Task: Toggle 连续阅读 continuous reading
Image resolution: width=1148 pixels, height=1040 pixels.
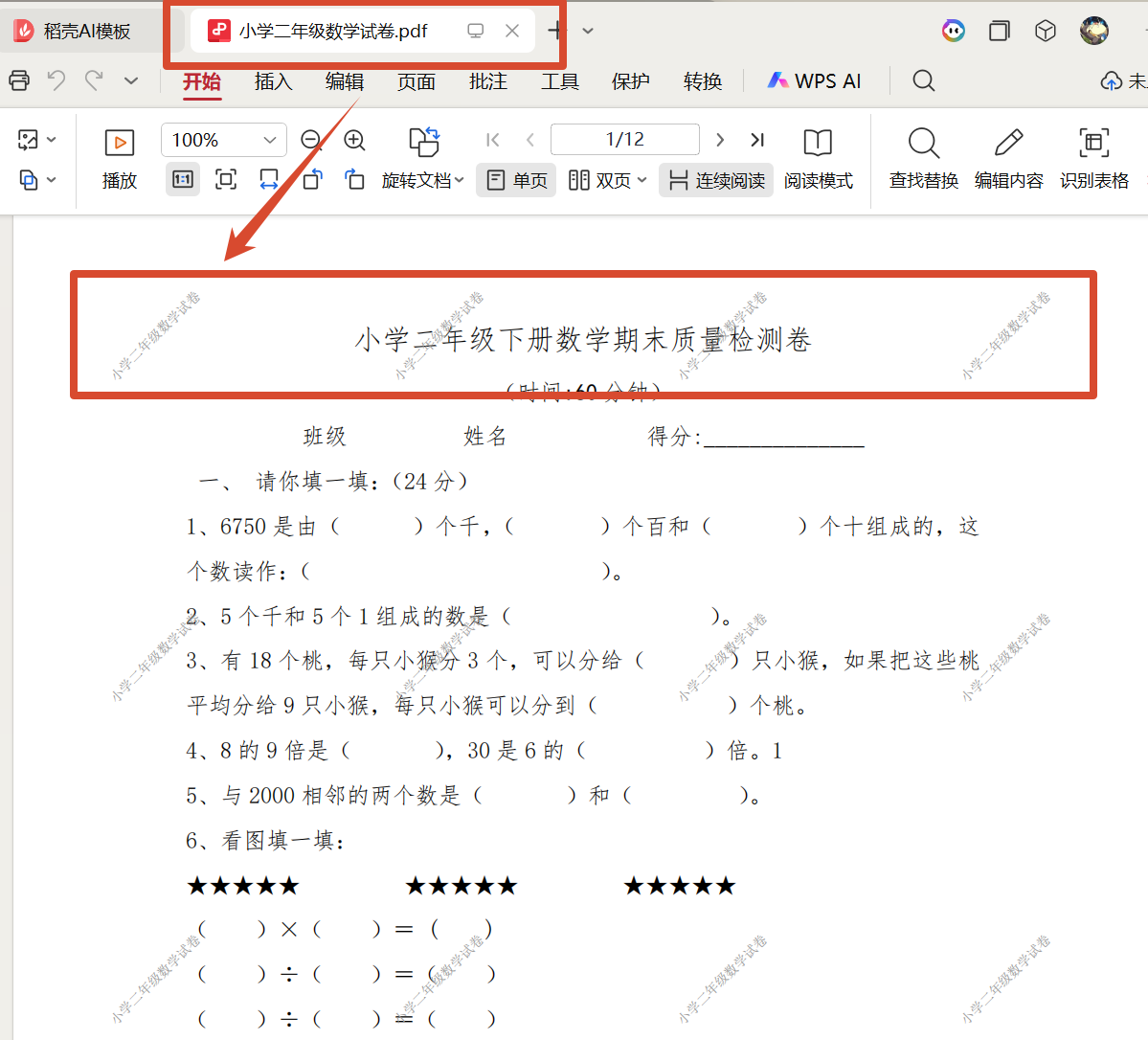Action: coord(717,180)
